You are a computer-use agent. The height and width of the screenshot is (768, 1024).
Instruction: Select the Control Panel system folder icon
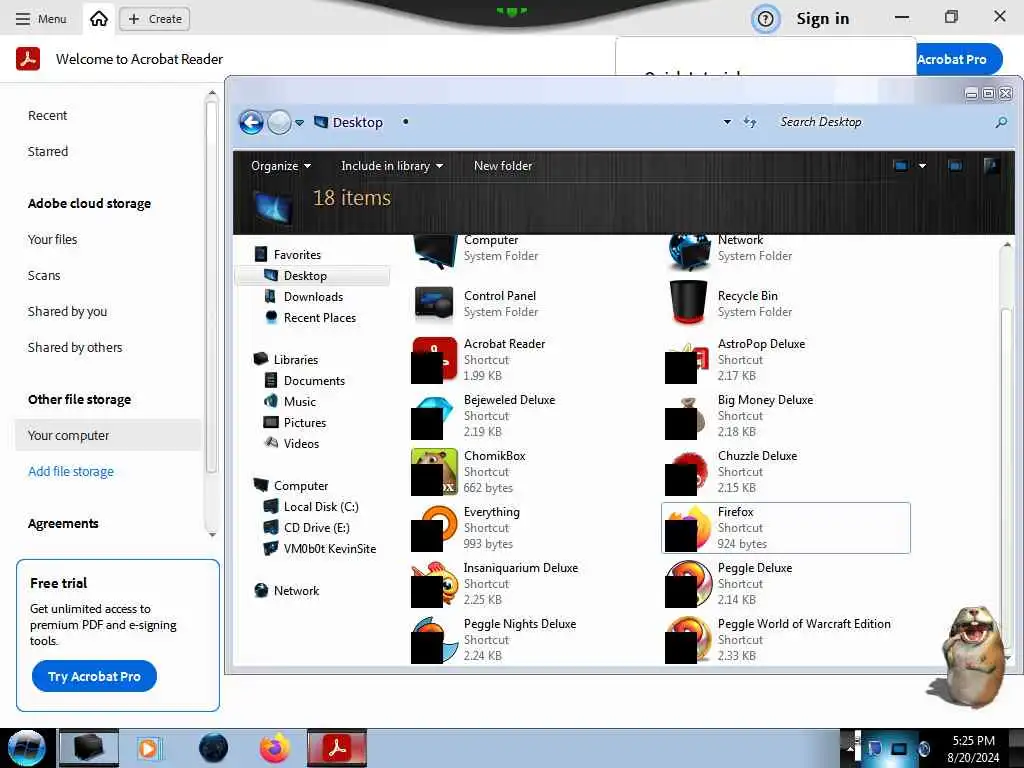(434, 304)
